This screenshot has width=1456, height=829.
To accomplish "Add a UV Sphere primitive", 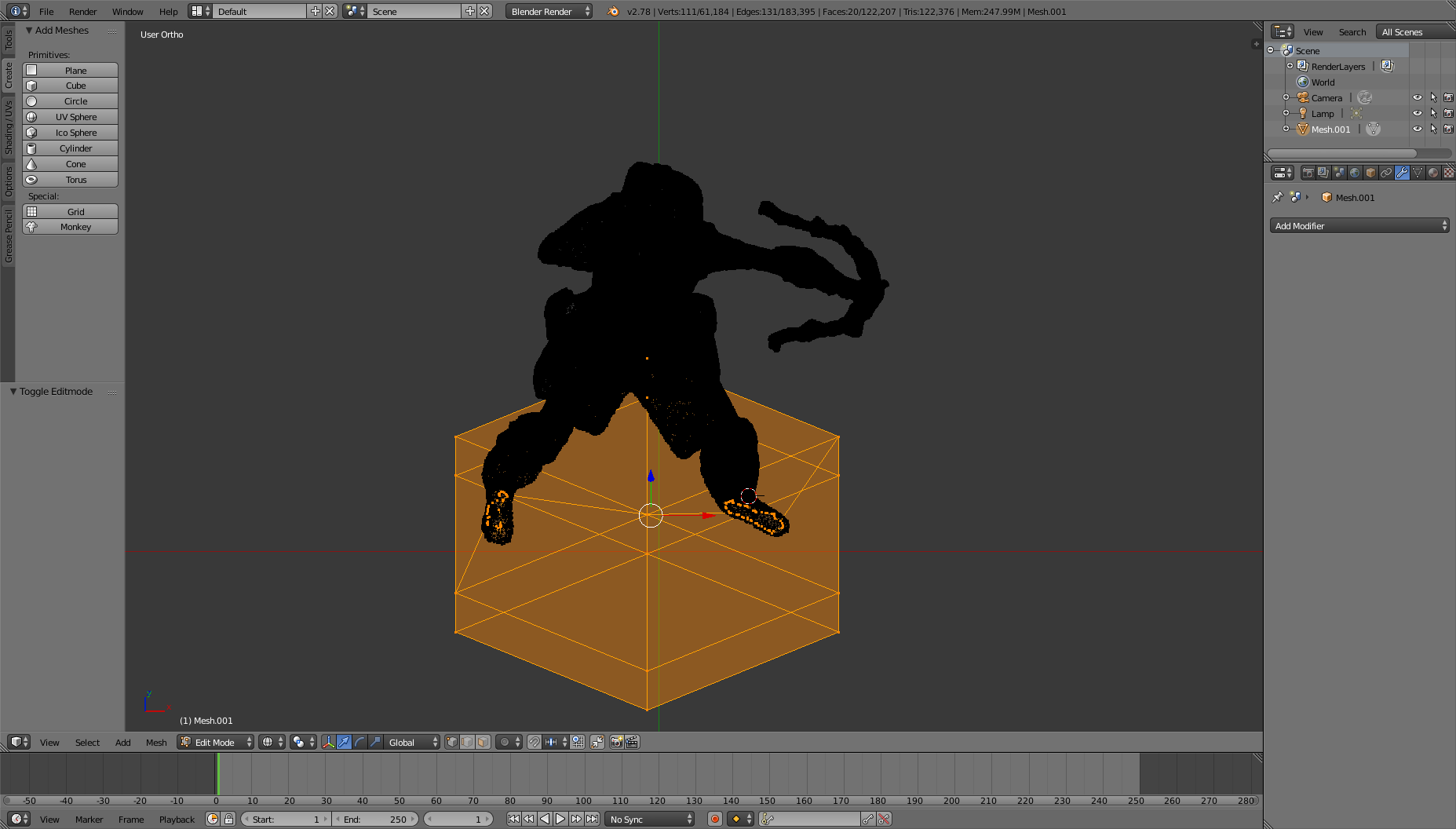I will coord(70,116).
